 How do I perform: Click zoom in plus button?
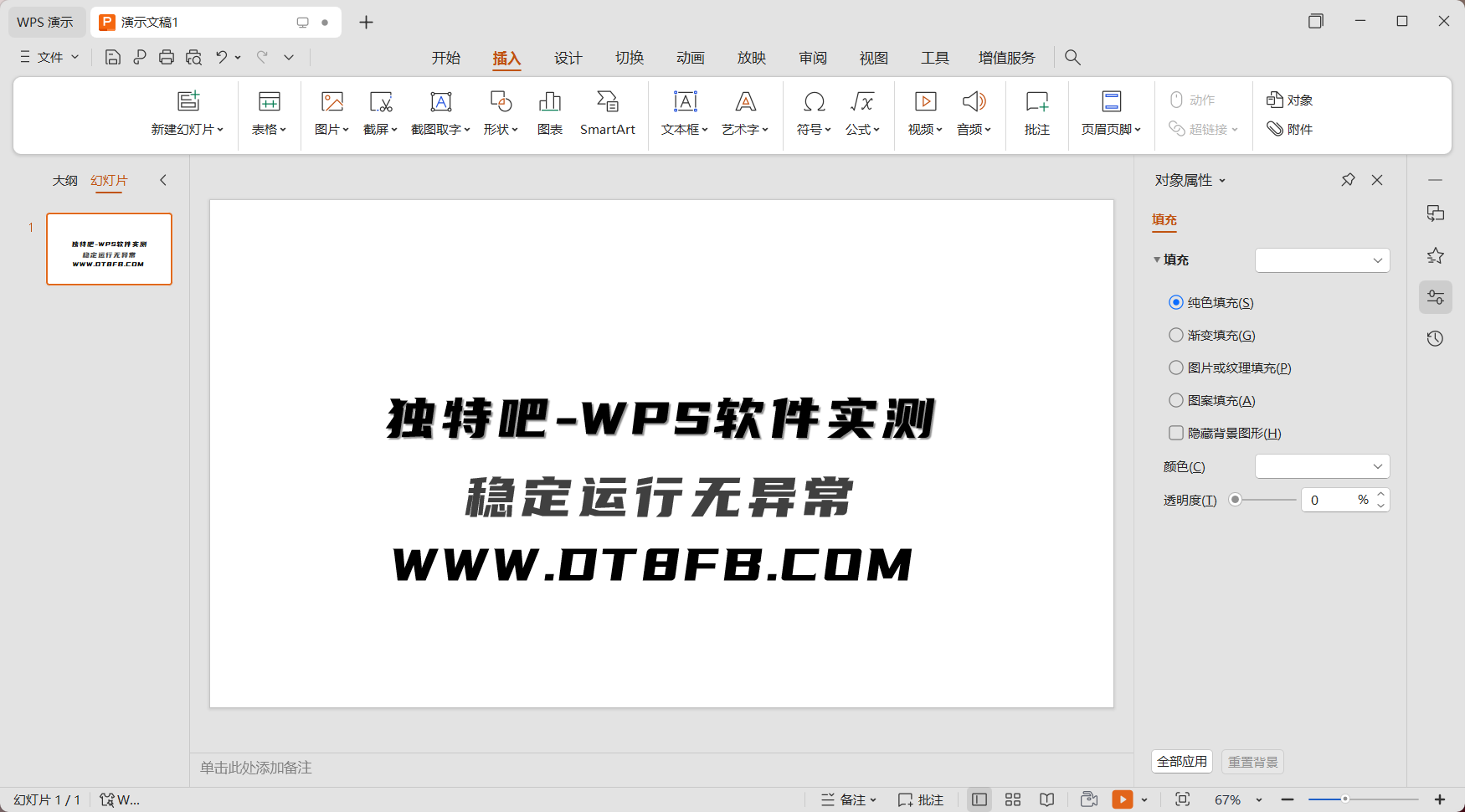click(x=1440, y=799)
